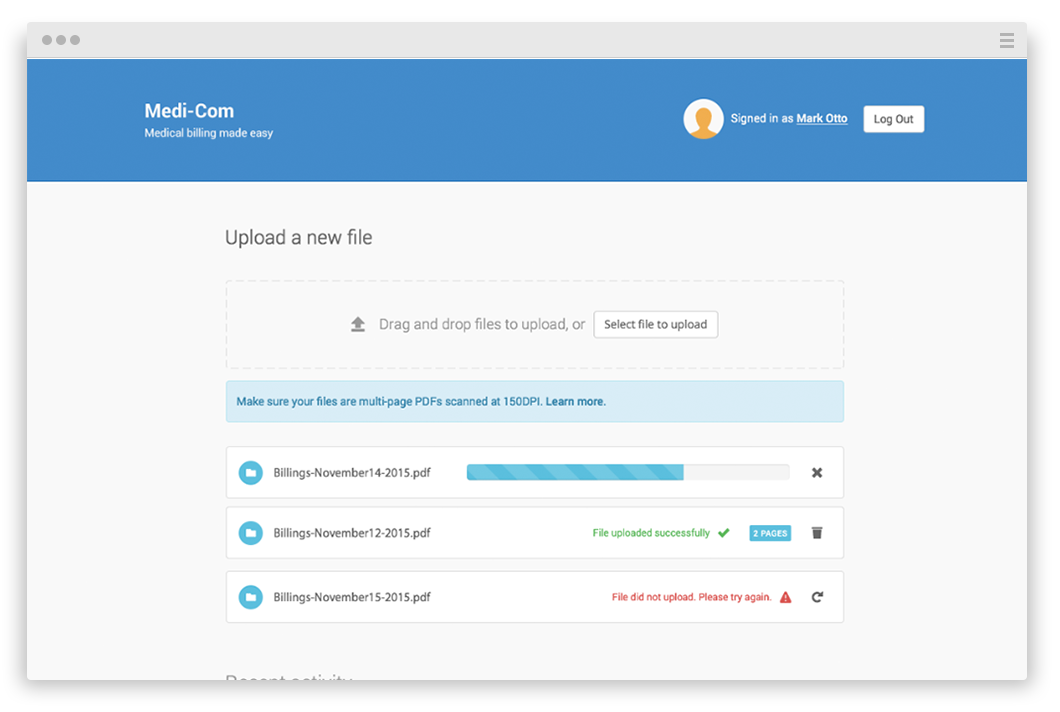Cancel the Billings-November14-2015.pdf upload

pos(817,472)
